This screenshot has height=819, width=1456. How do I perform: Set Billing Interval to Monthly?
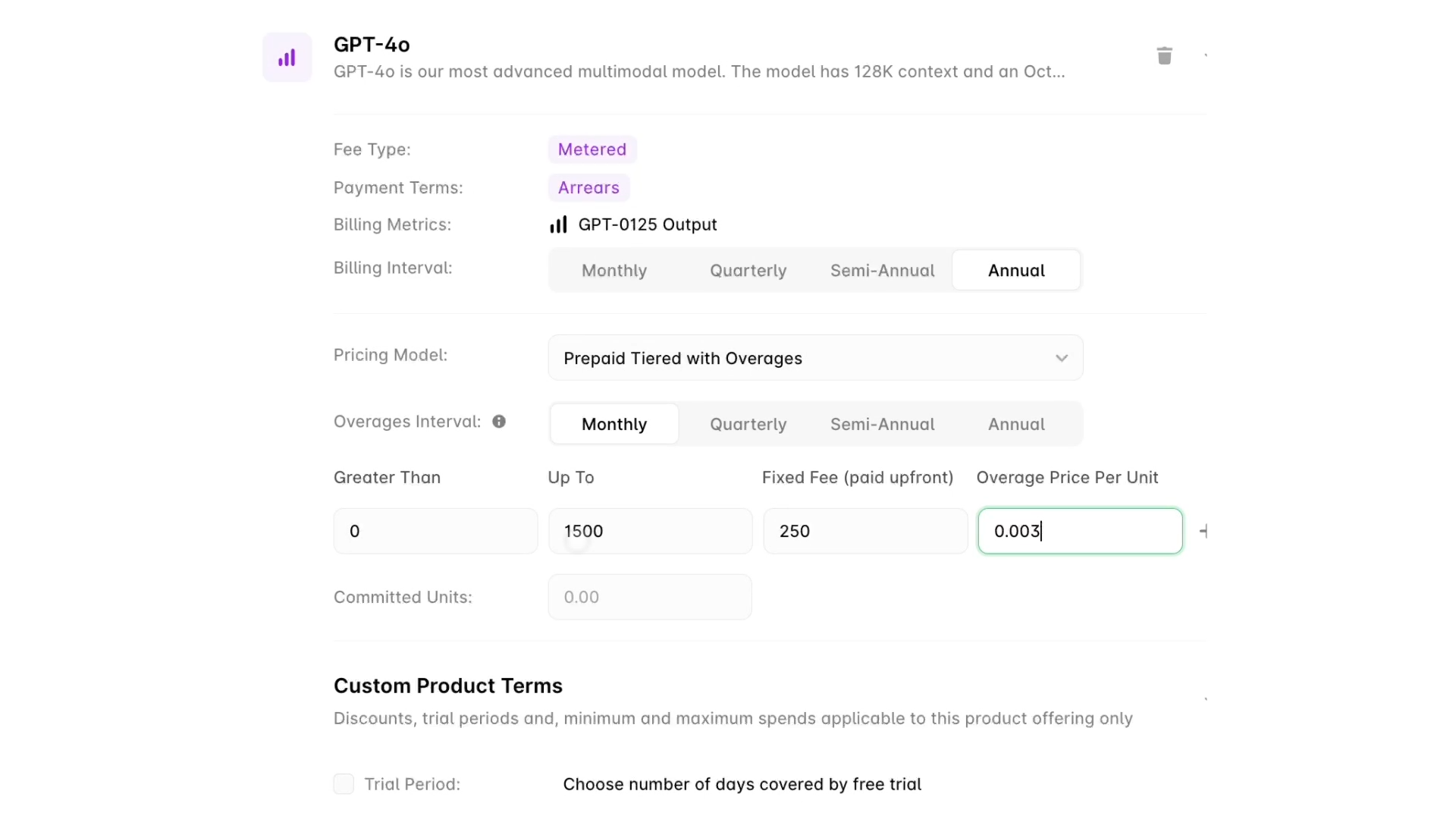coord(614,271)
